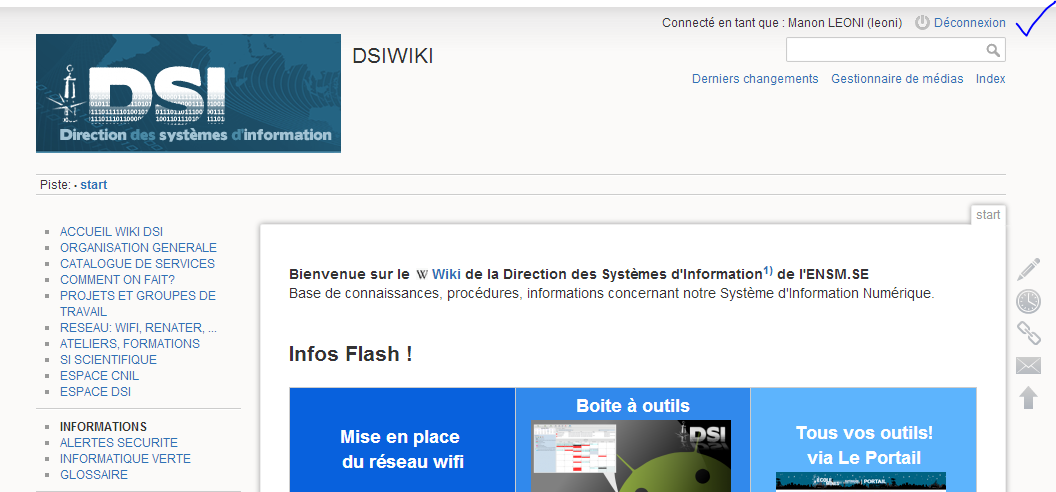
Task: Select the start breadcrumb link
Action: (94, 185)
